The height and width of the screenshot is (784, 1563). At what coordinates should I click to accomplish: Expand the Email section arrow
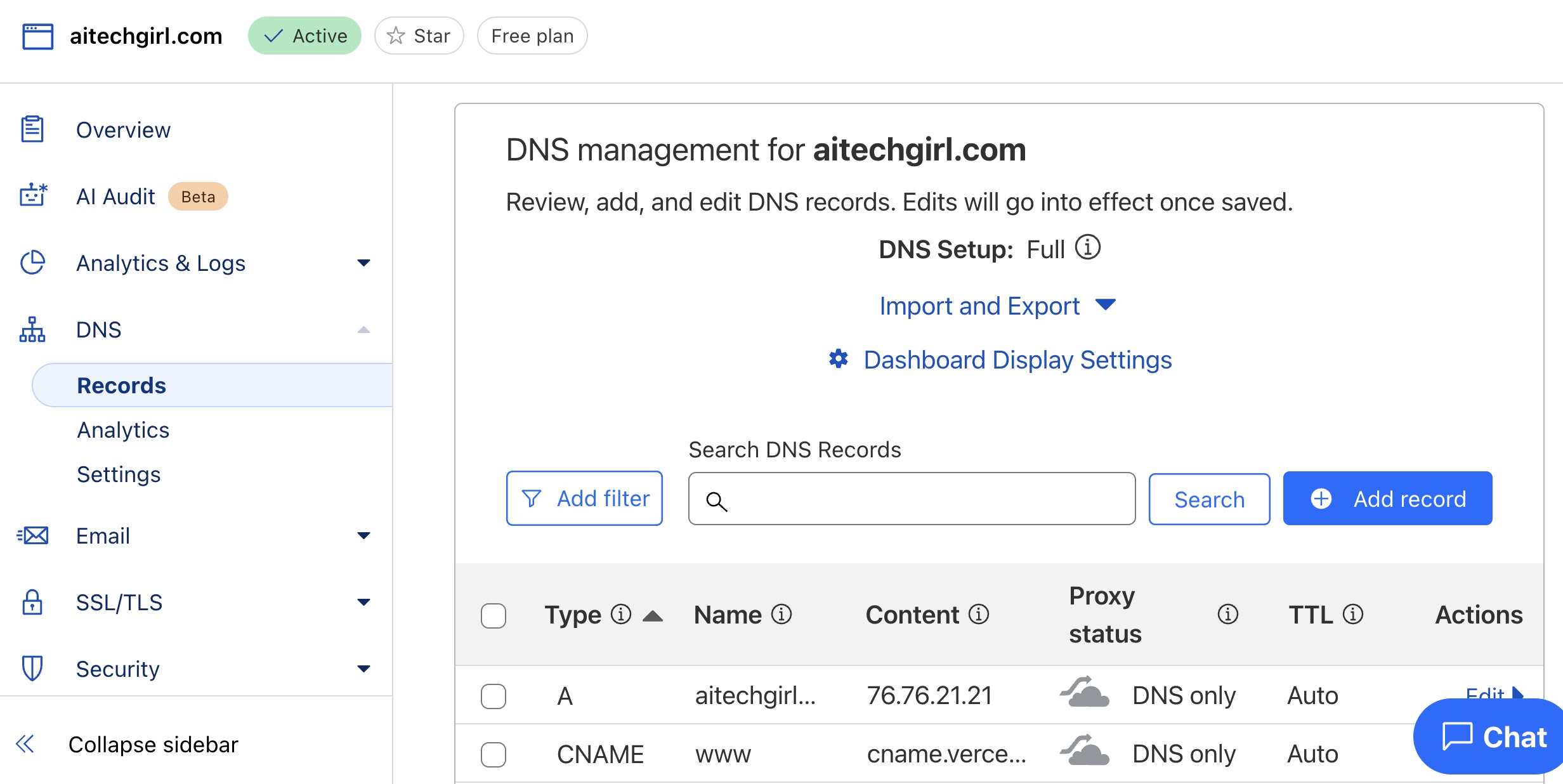coord(363,535)
